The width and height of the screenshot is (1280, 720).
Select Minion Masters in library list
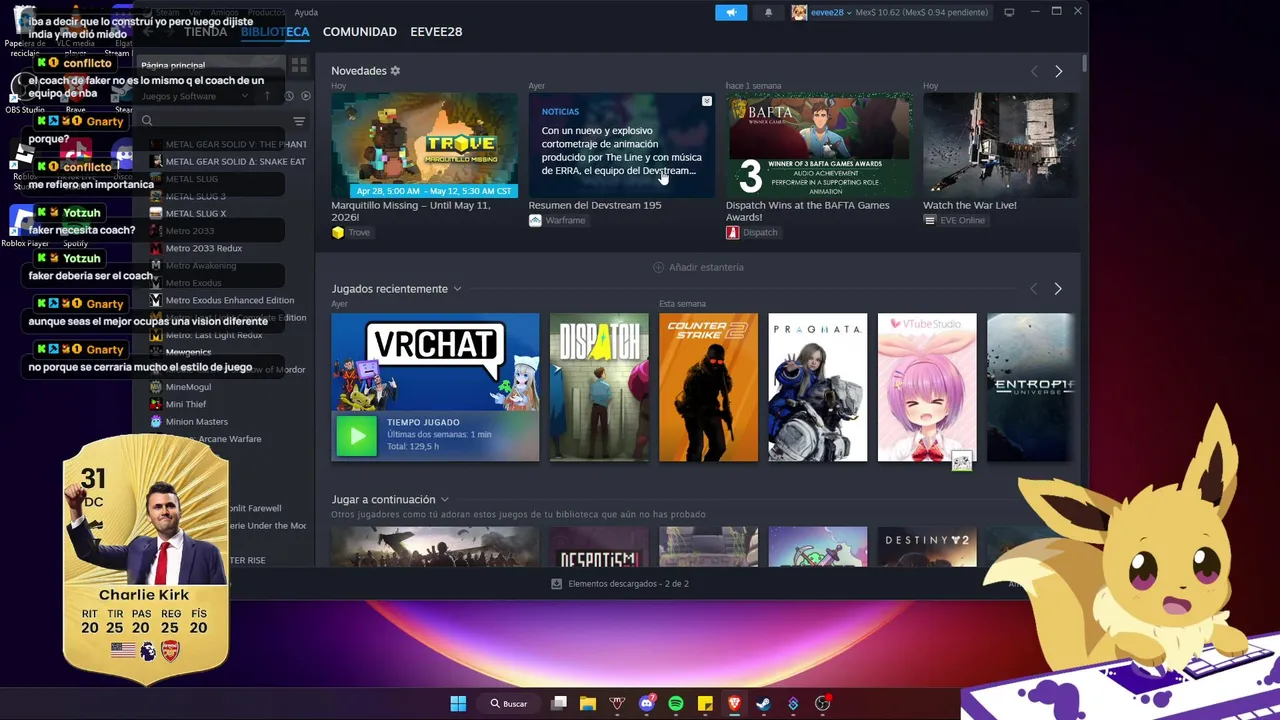click(x=197, y=422)
